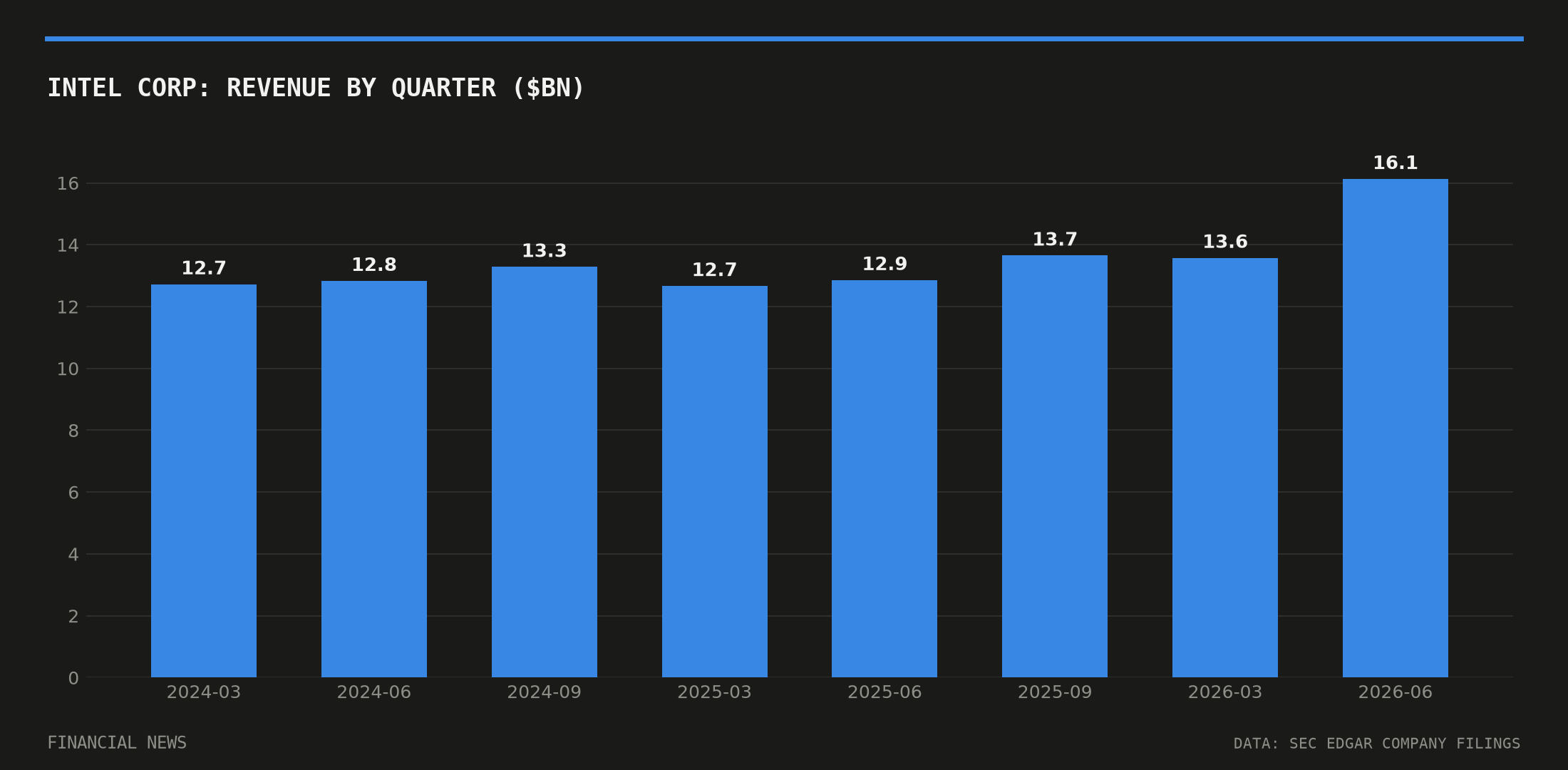Click x-axis label 2026-06
The image size is (1568, 770).
pos(1396,692)
